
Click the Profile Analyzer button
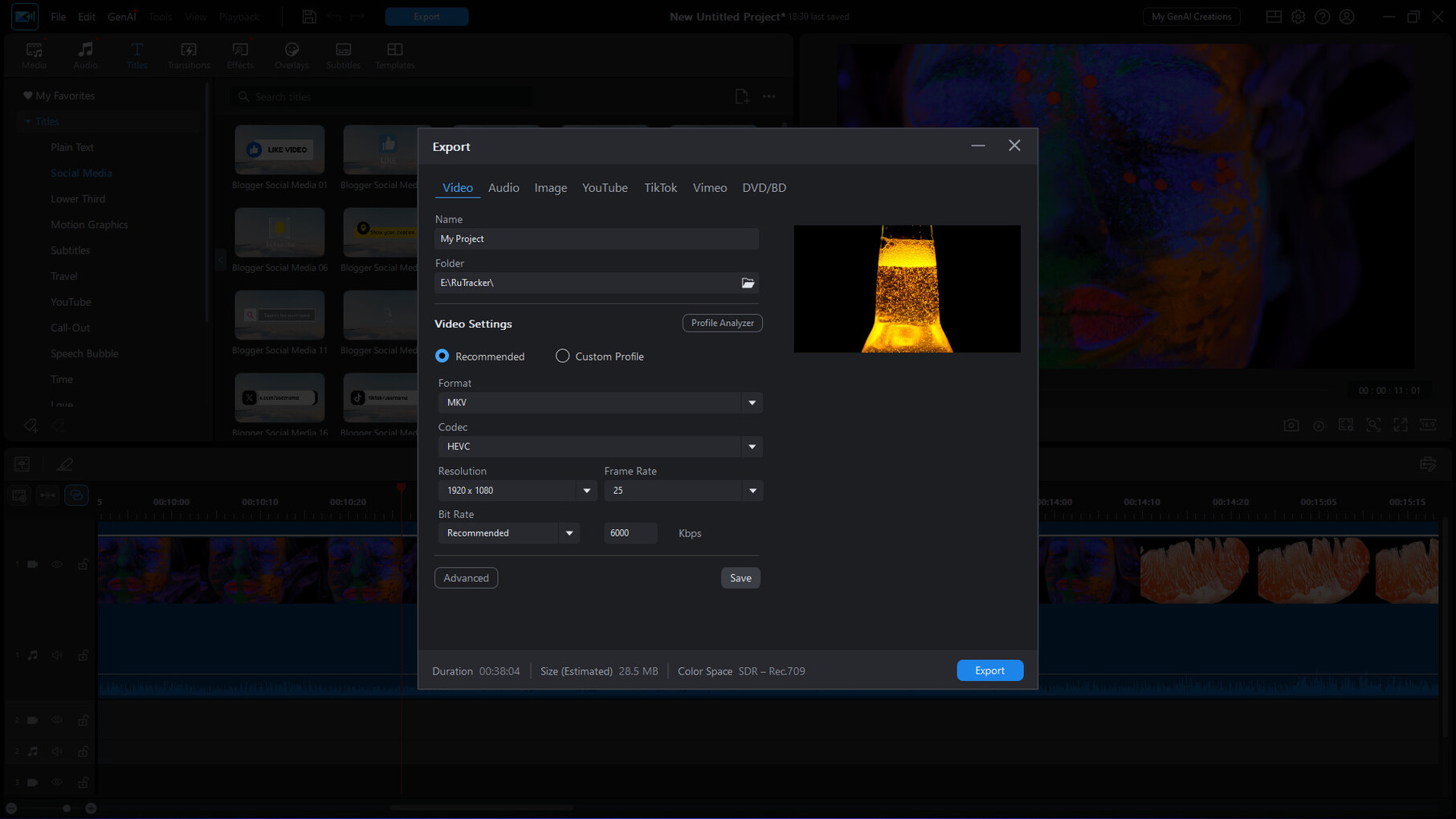click(722, 323)
